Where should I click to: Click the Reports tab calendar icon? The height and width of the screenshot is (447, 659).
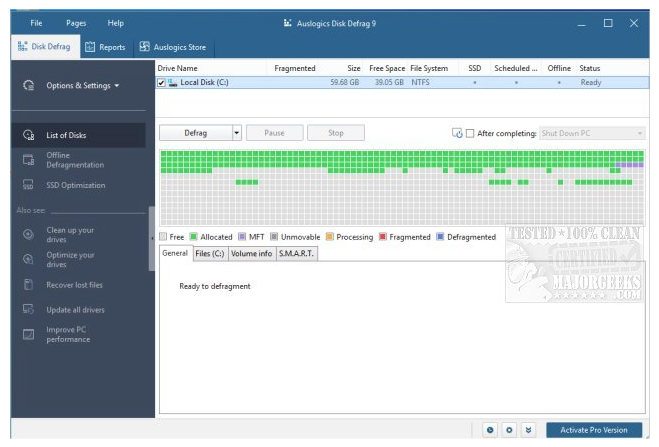[x=90, y=47]
